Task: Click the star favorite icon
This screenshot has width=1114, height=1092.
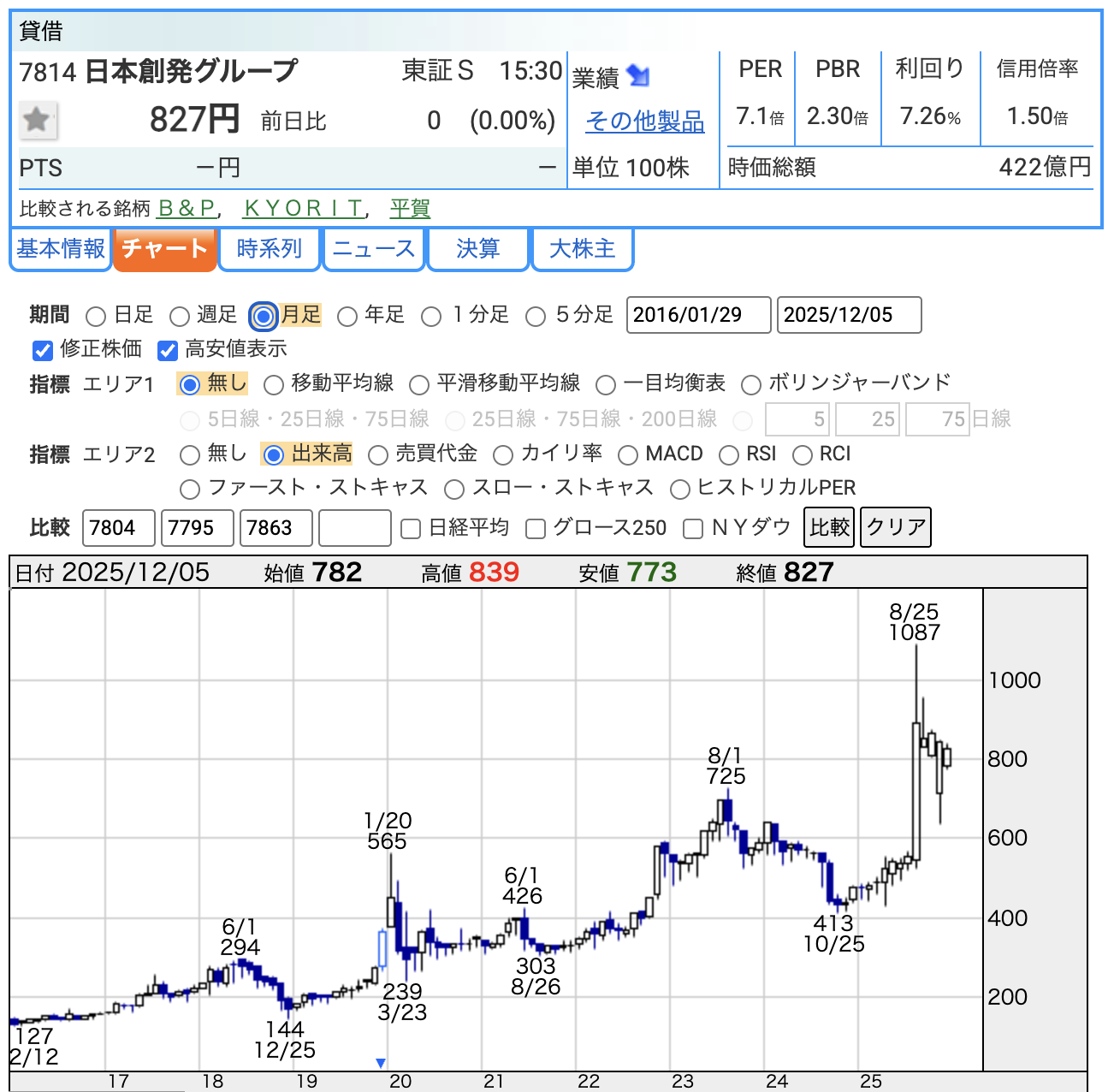Action: click(x=38, y=120)
